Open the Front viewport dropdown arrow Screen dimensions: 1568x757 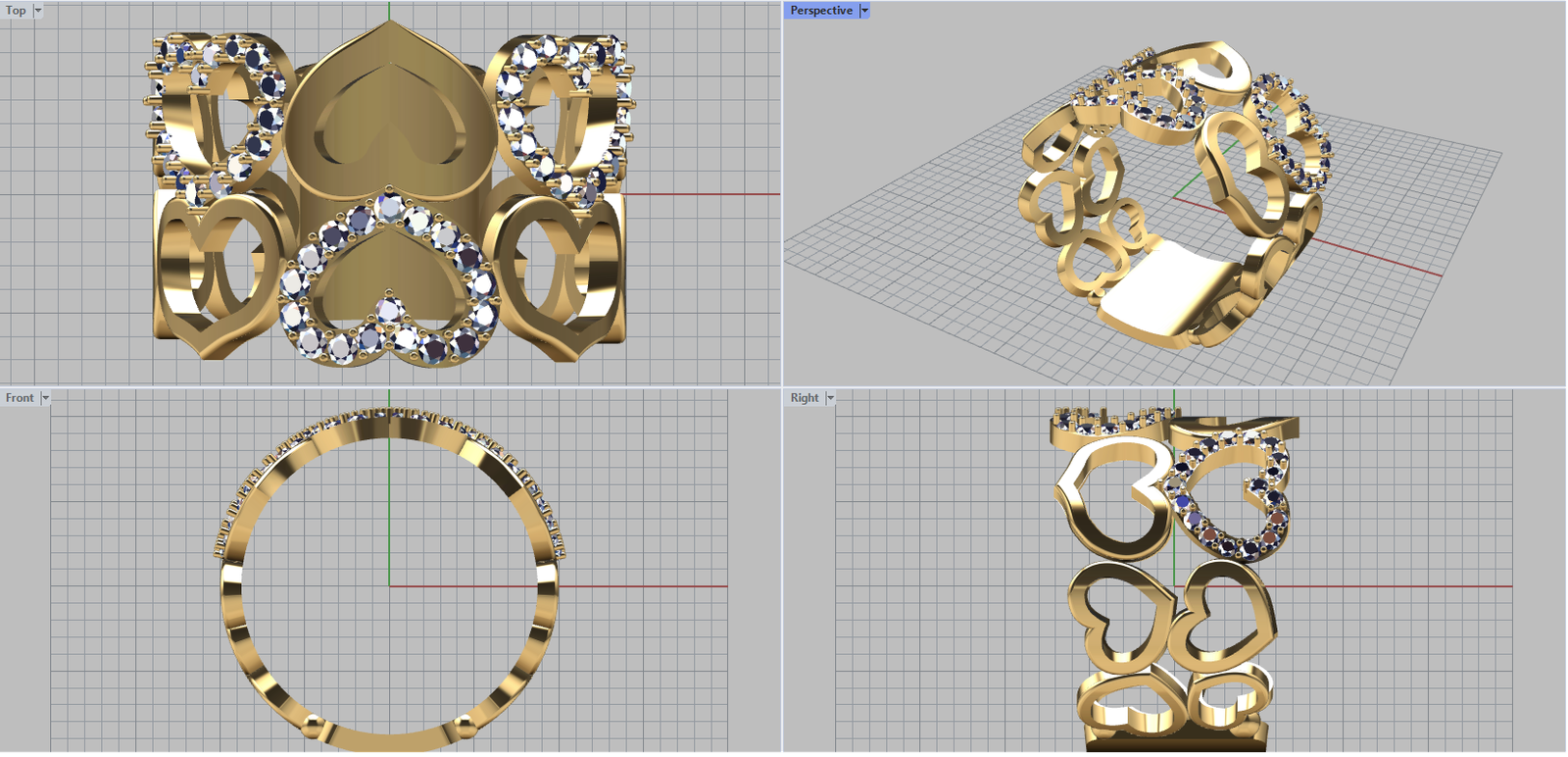point(45,398)
